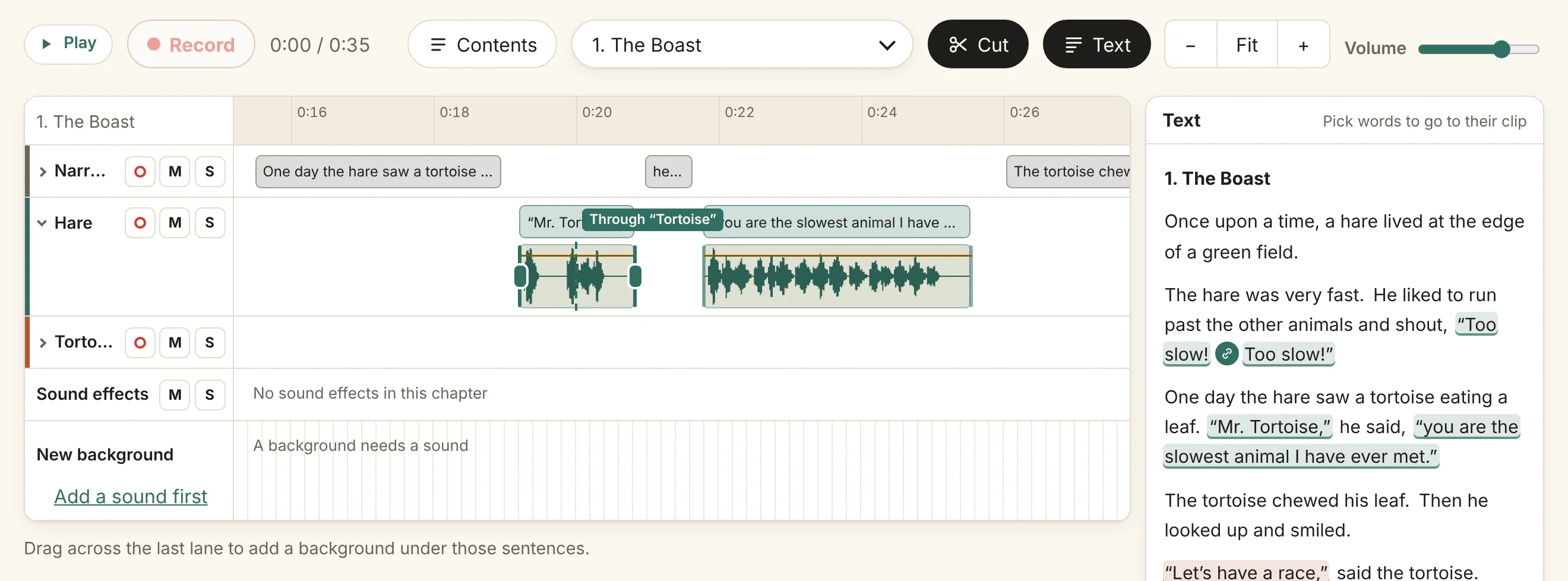This screenshot has width=1568, height=581.
Task: Solo the Narrator track
Action: tap(210, 172)
